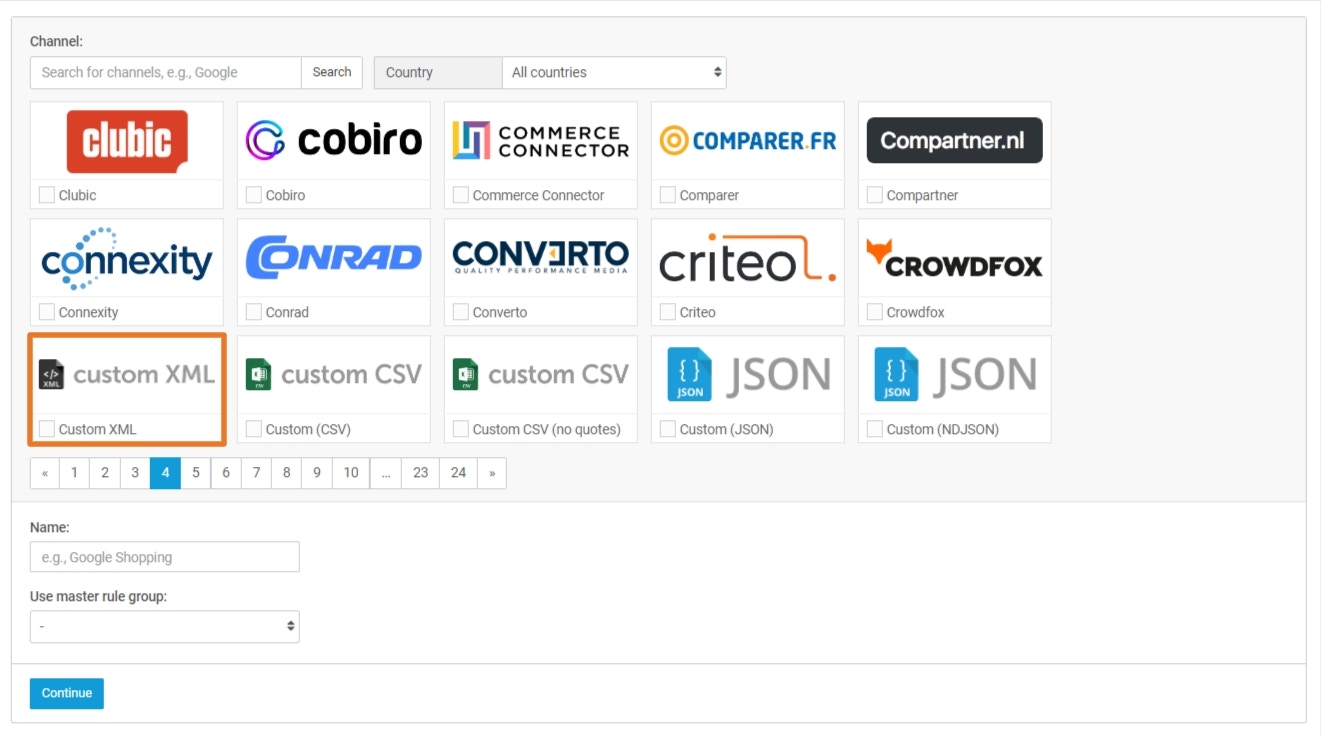The height and width of the screenshot is (736, 1321).
Task: Select the Clubic channel logo
Action: (x=127, y=141)
